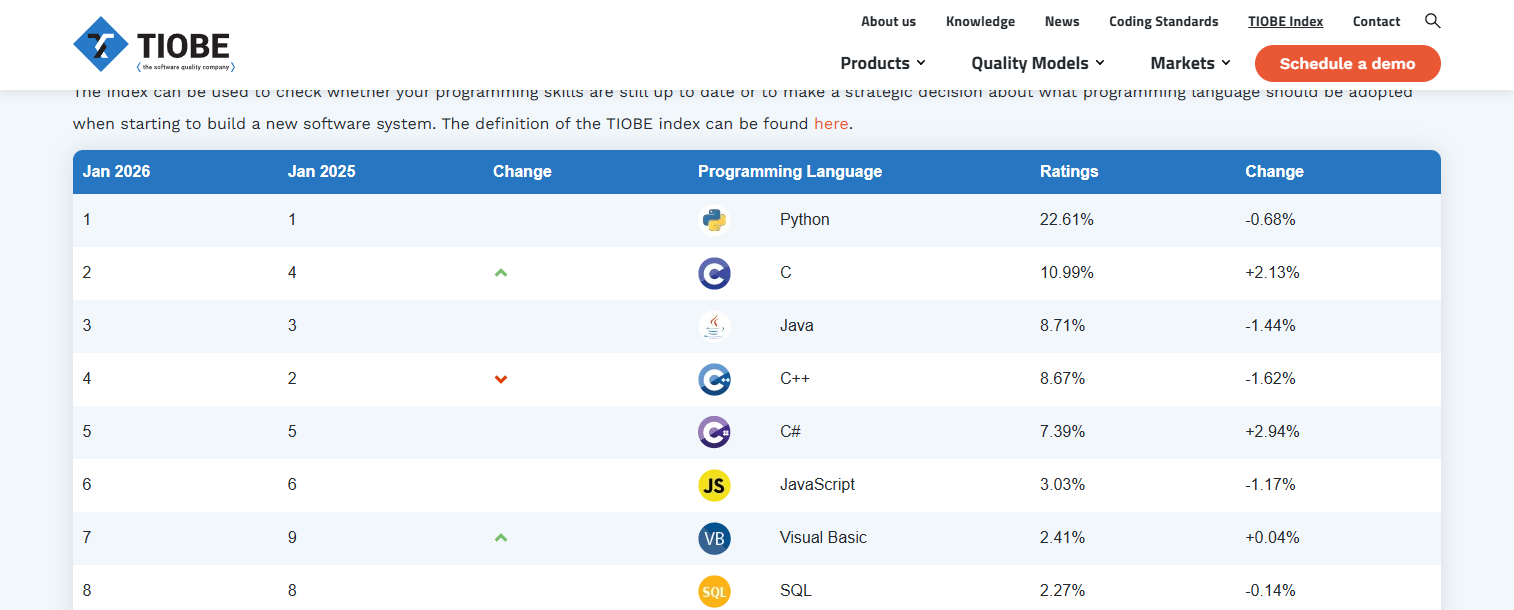Open the Contact page
Screen dimensions: 1514x610
pyautogui.click(x=1376, y=21)
